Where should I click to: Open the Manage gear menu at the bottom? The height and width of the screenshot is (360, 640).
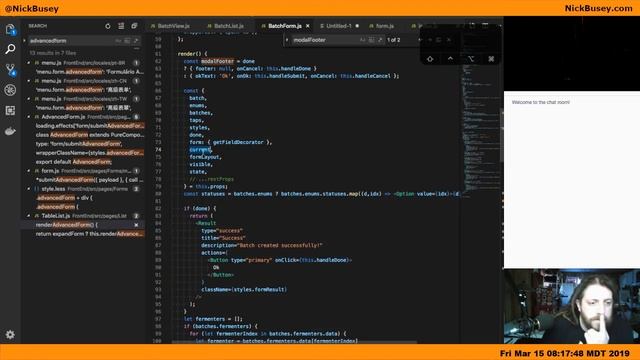(10, 335)
